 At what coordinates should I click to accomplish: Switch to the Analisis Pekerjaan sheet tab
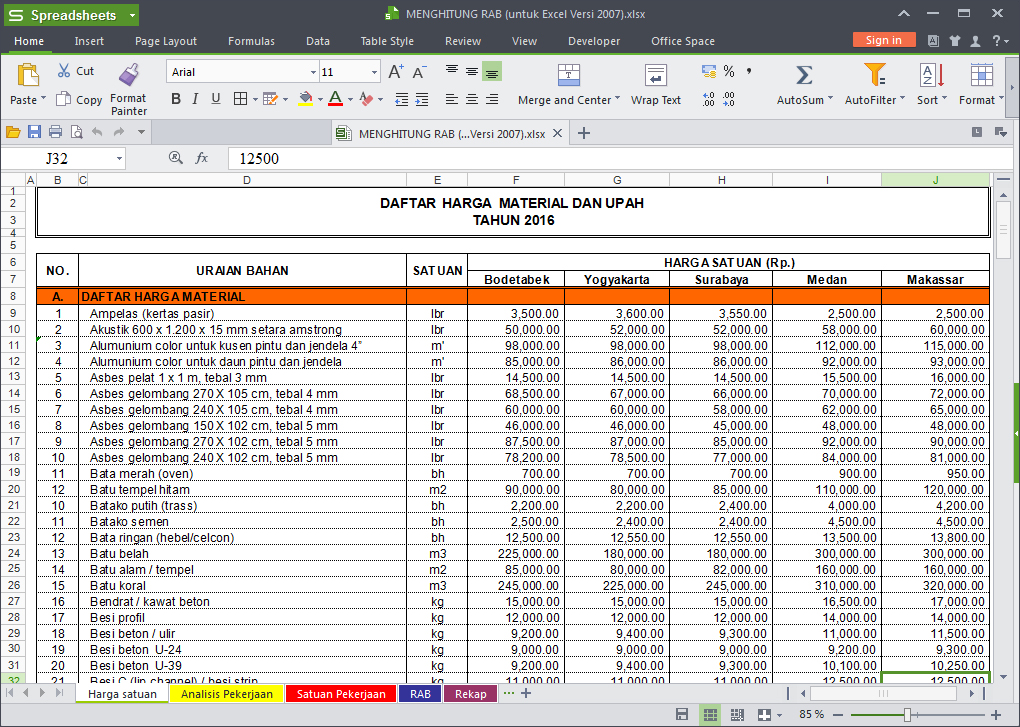(x=227, y=694)
